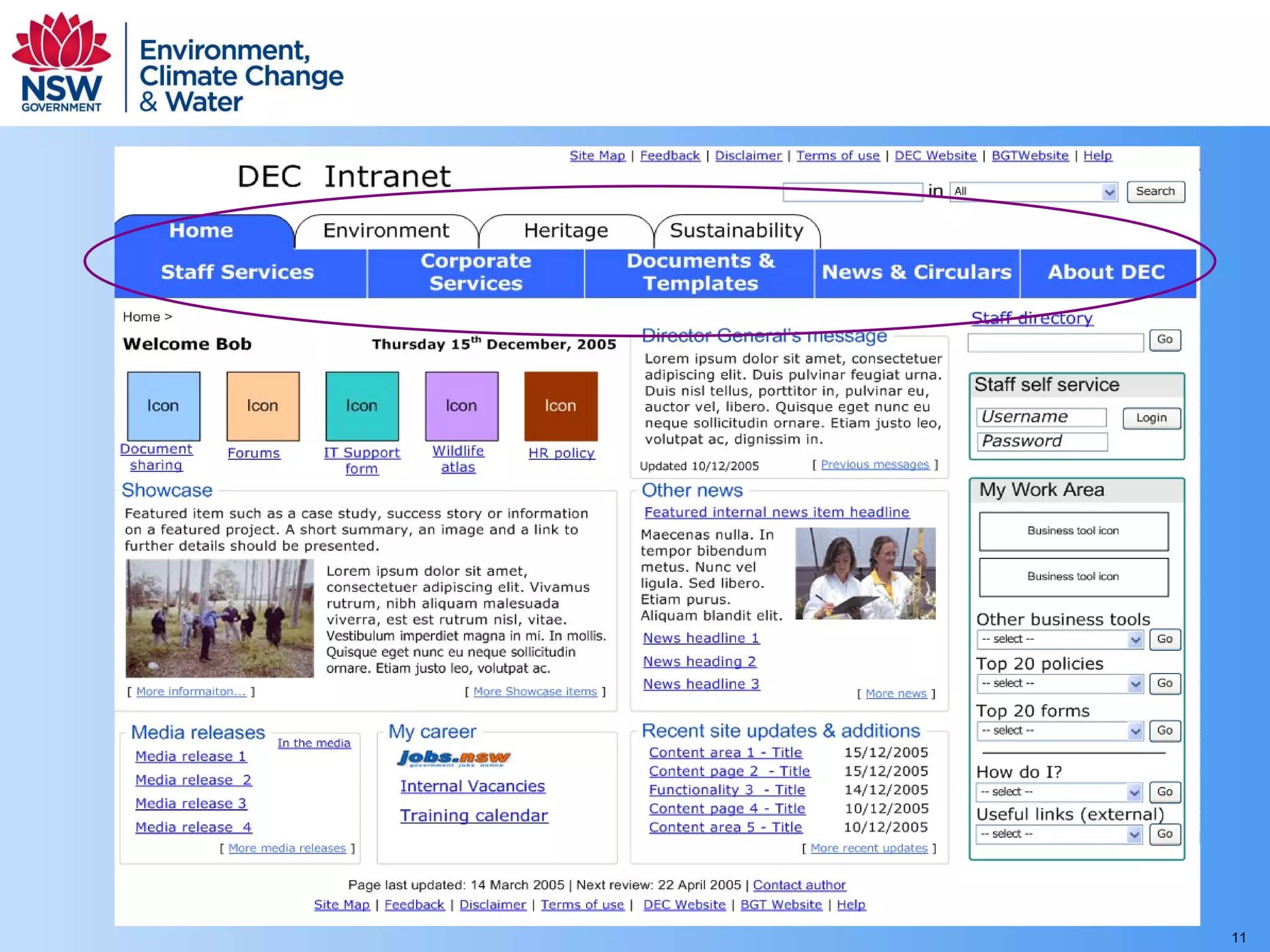Click the purple Wildlife atlas icon
This screenshot has height=952, width=1270.
(461, 406)
